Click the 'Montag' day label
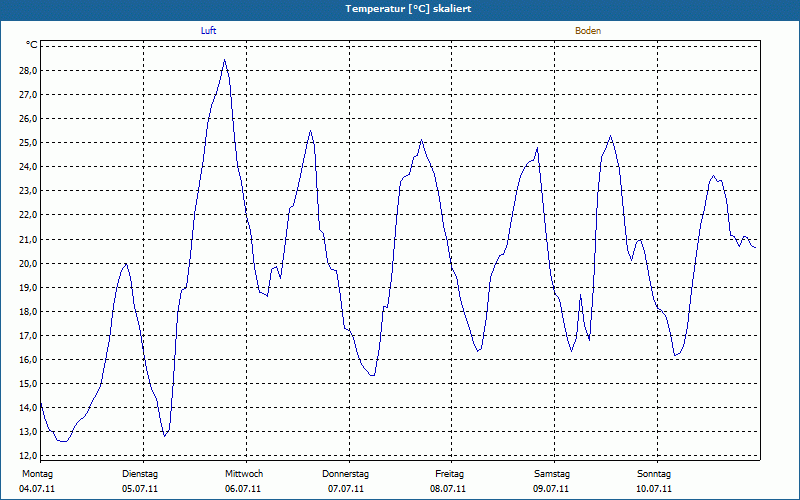The image size is (800, 500). coord(37,474)
